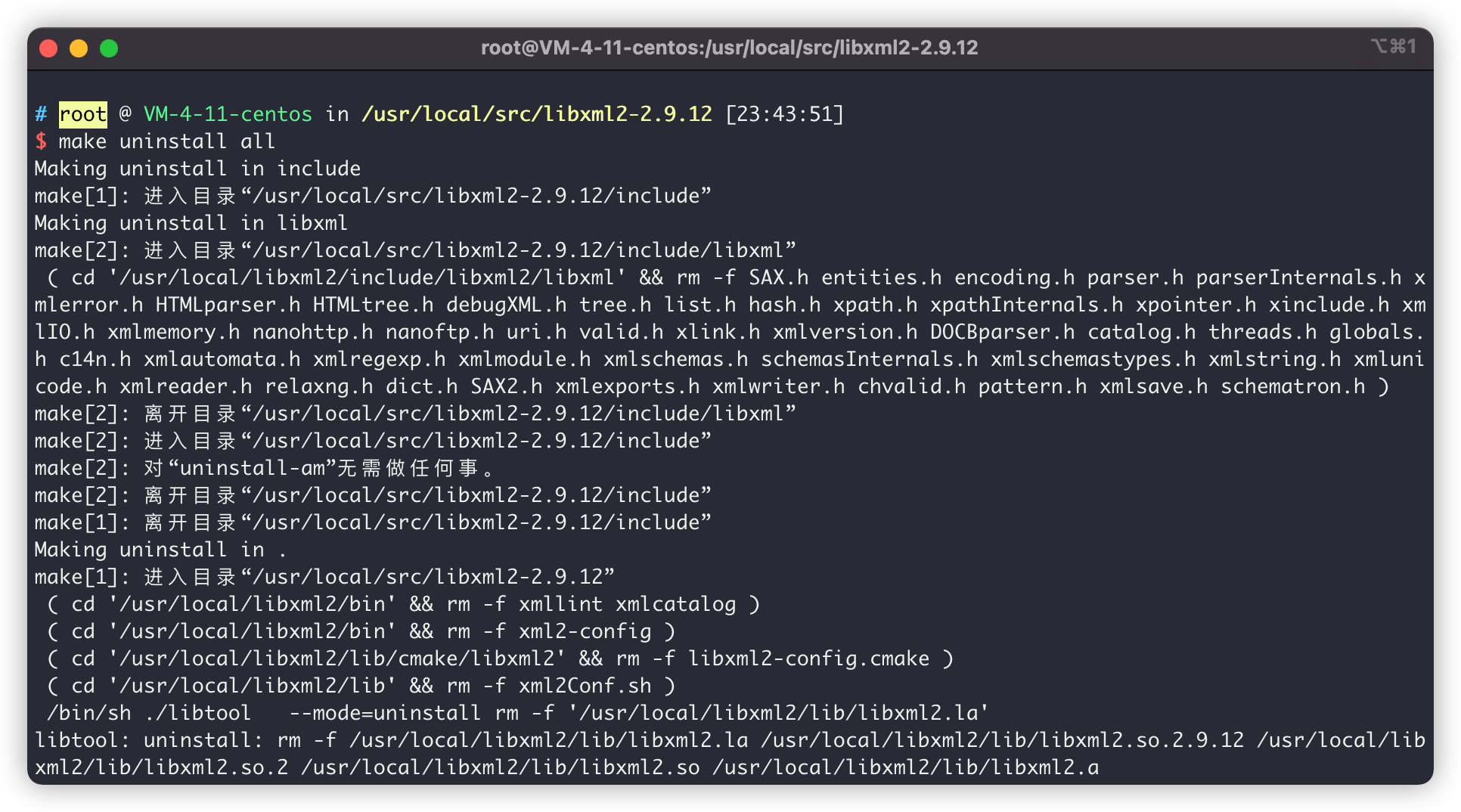The height and width of the screenshot is (812, 1461).
Task: Click the line removing 'xmllint xmlcatalog'
Action: tap(403, 604)
